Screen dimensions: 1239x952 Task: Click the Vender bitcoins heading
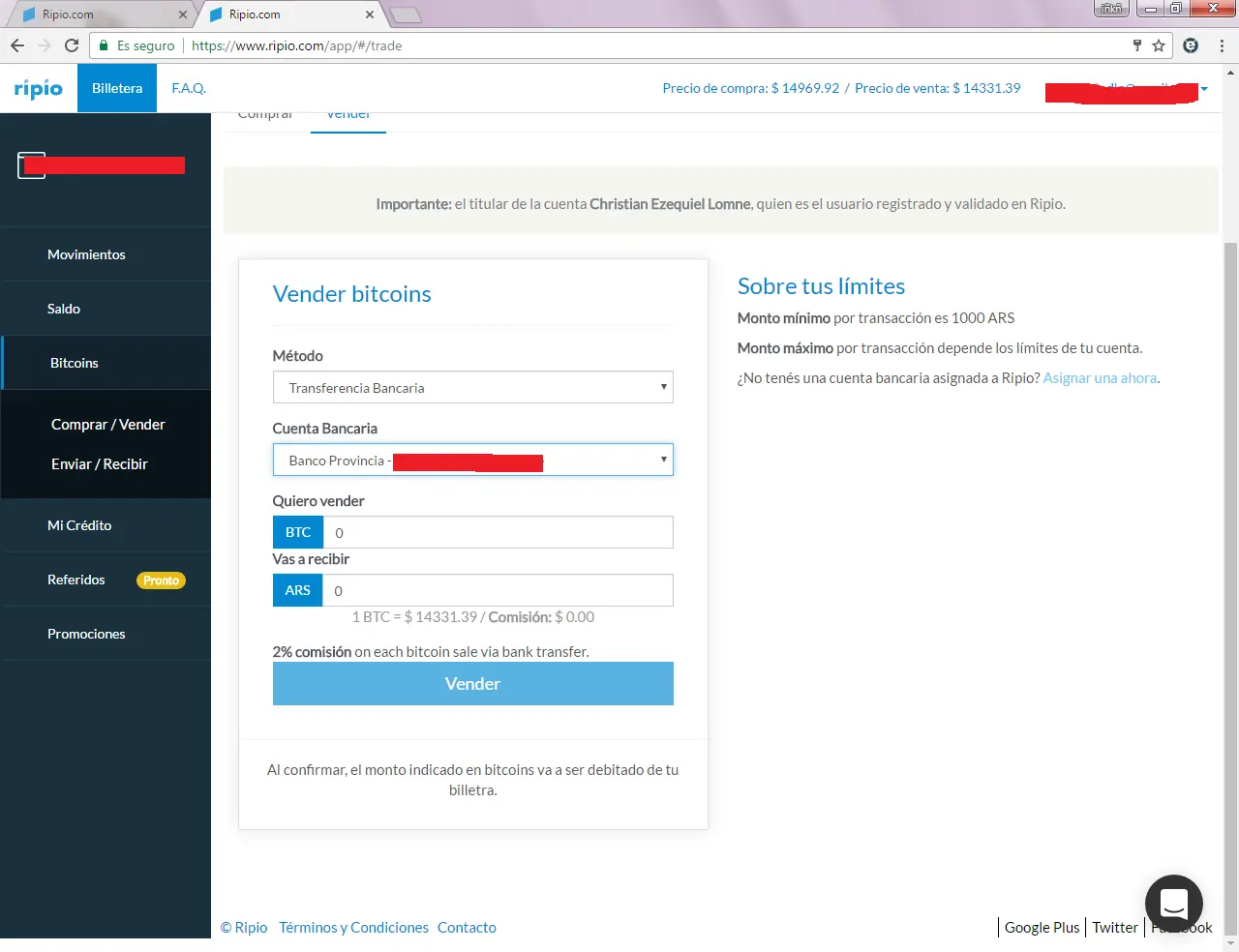point(352,294)
